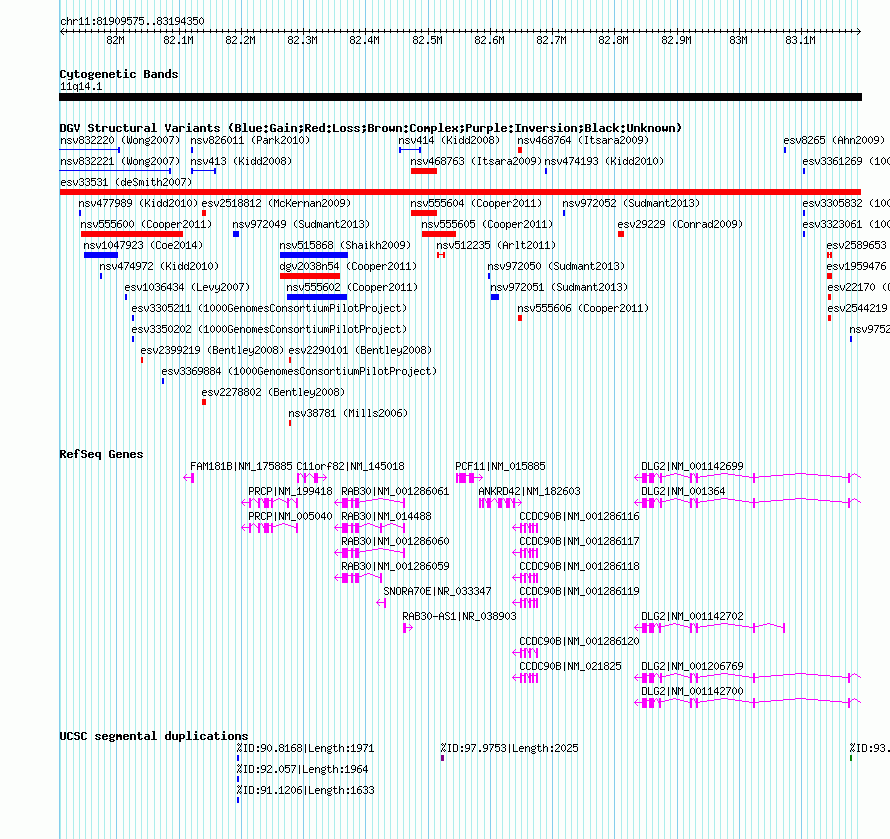Select the PCF11|NM_015885 gene glyph

(469, 478)
